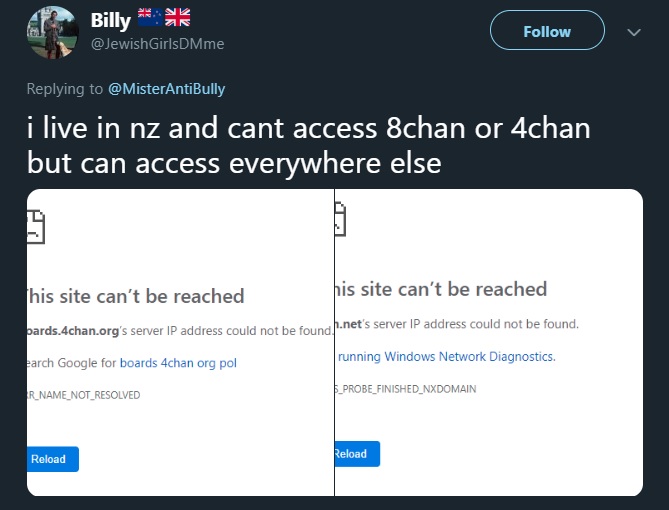Click broken page icon in right screenshot
Screen dimensions: 669x510
[x=340, y=220]
